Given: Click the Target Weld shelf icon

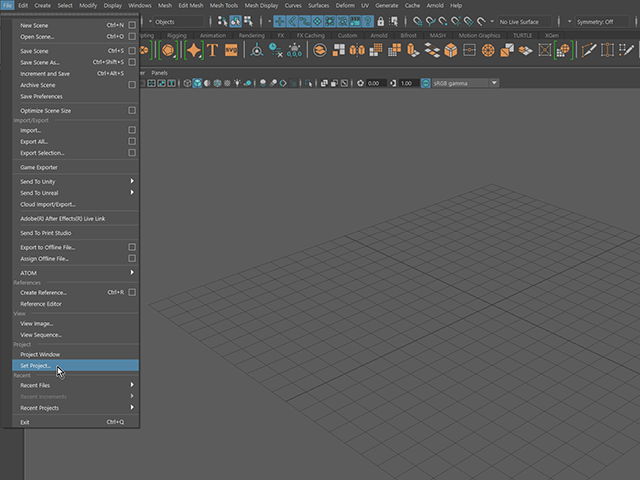Looking at the screenshot, I should (x=607, y=51).
